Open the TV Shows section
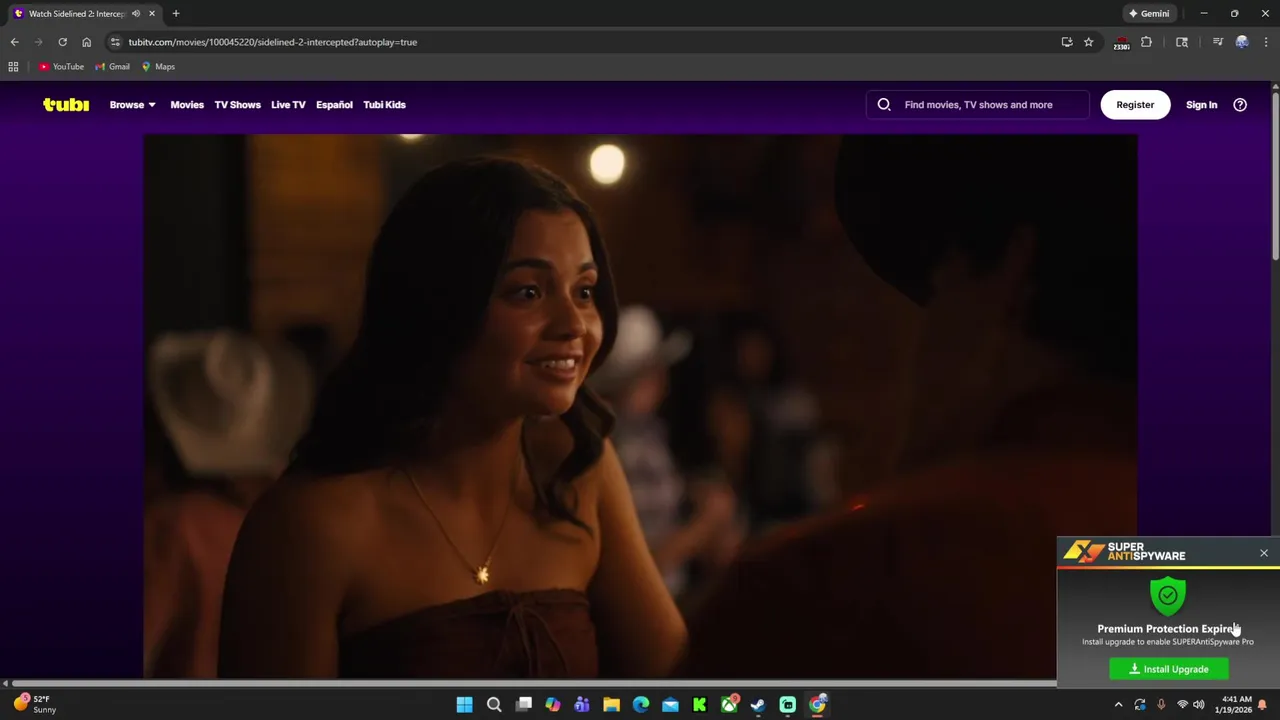1280x720 pixels. [237, 104]
